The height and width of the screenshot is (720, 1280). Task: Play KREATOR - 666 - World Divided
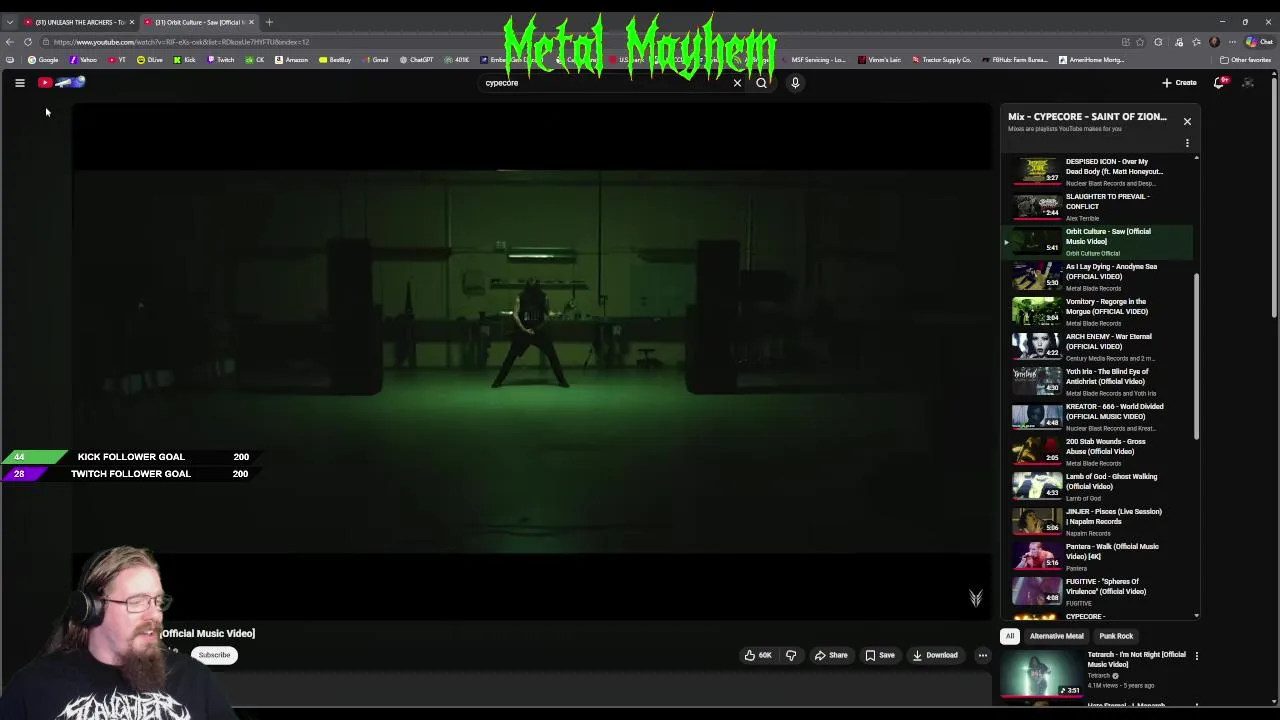(x=1098, y=416)
